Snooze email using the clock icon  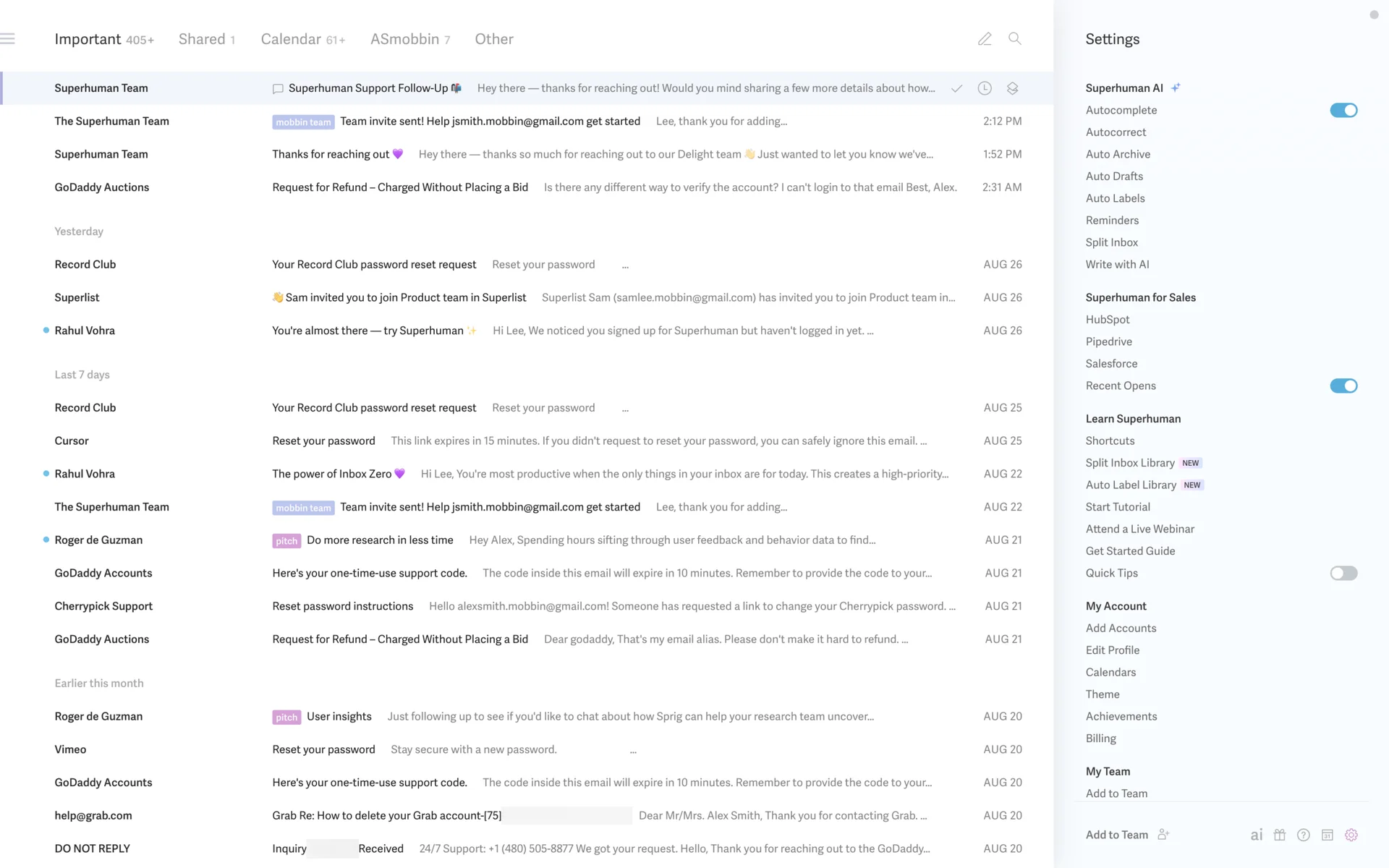click(x=985, y=88)
